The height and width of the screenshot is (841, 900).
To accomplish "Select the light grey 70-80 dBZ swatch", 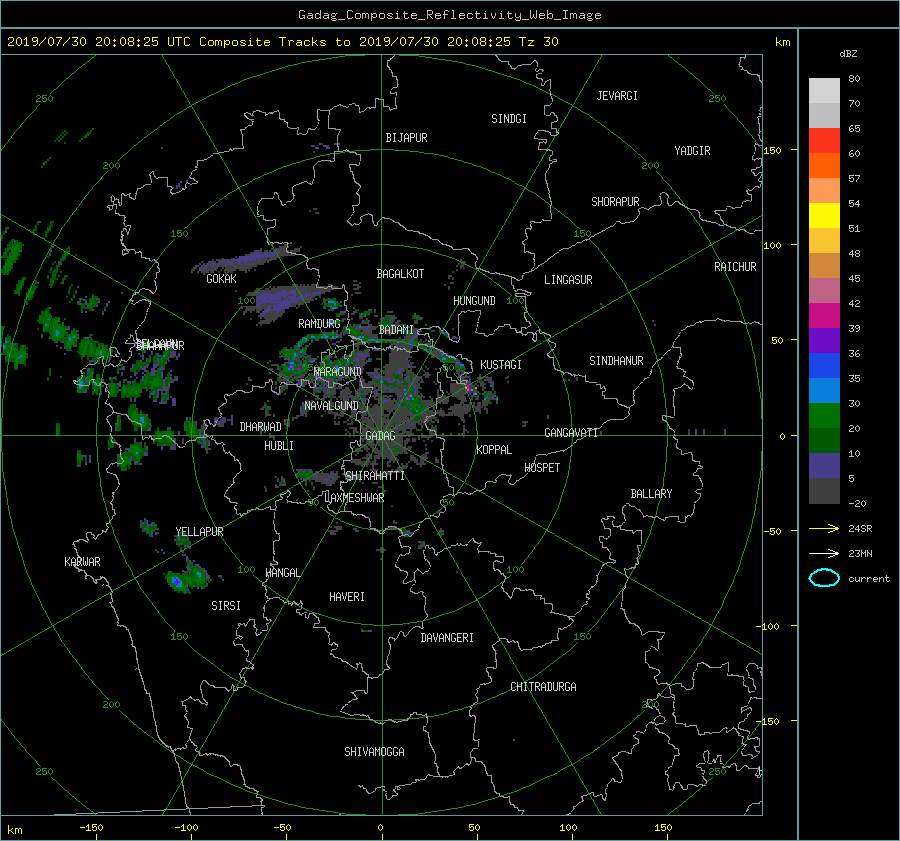I will pos(824,91).
